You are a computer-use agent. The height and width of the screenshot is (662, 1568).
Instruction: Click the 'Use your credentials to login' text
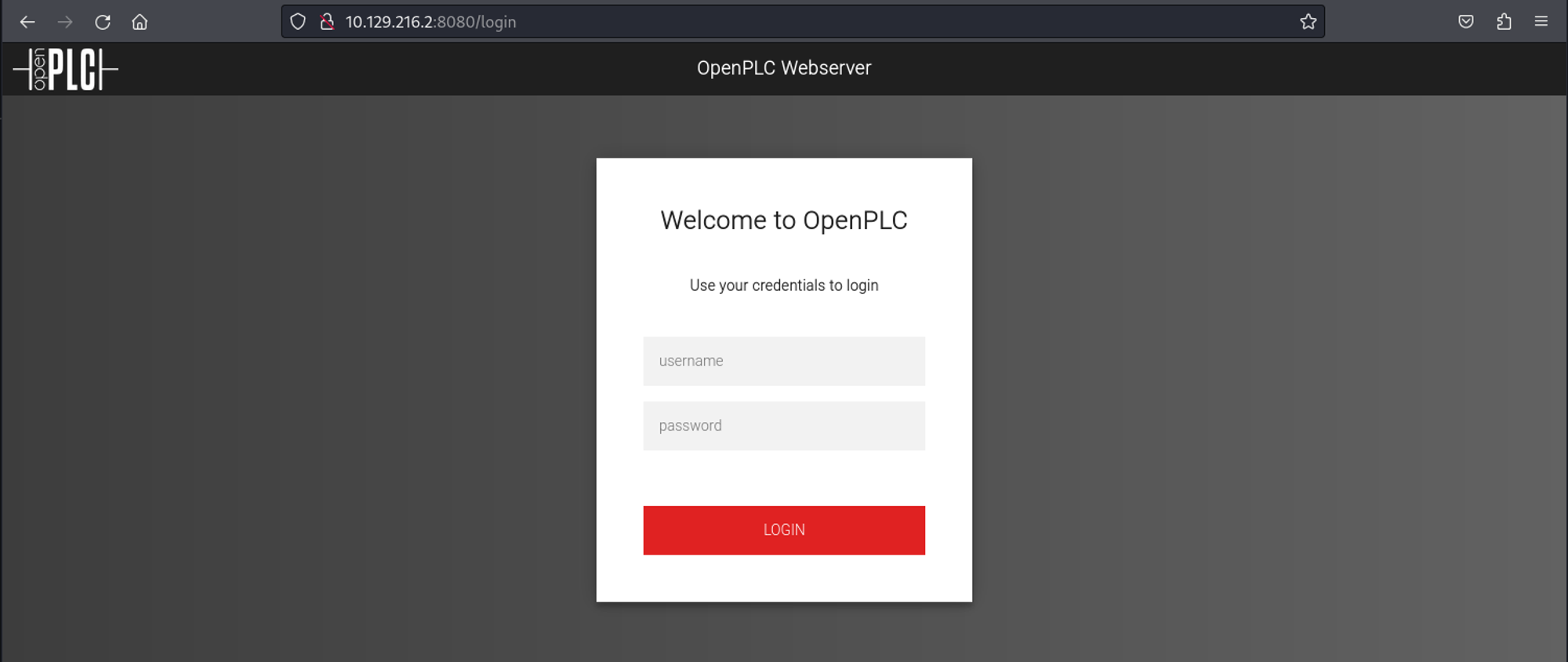(784, 286)
